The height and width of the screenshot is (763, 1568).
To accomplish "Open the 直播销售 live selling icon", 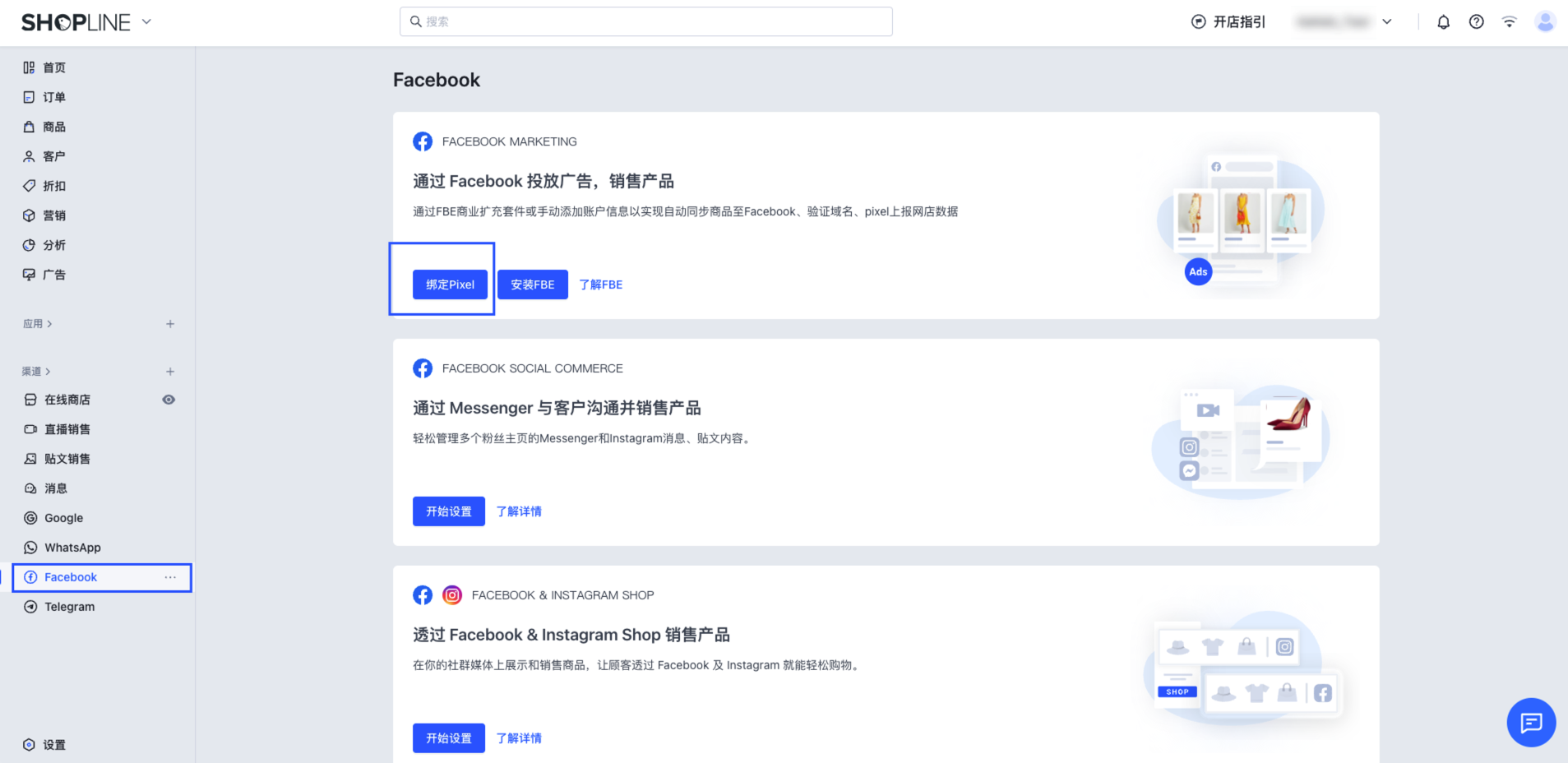I will click(x=30, y=429).
